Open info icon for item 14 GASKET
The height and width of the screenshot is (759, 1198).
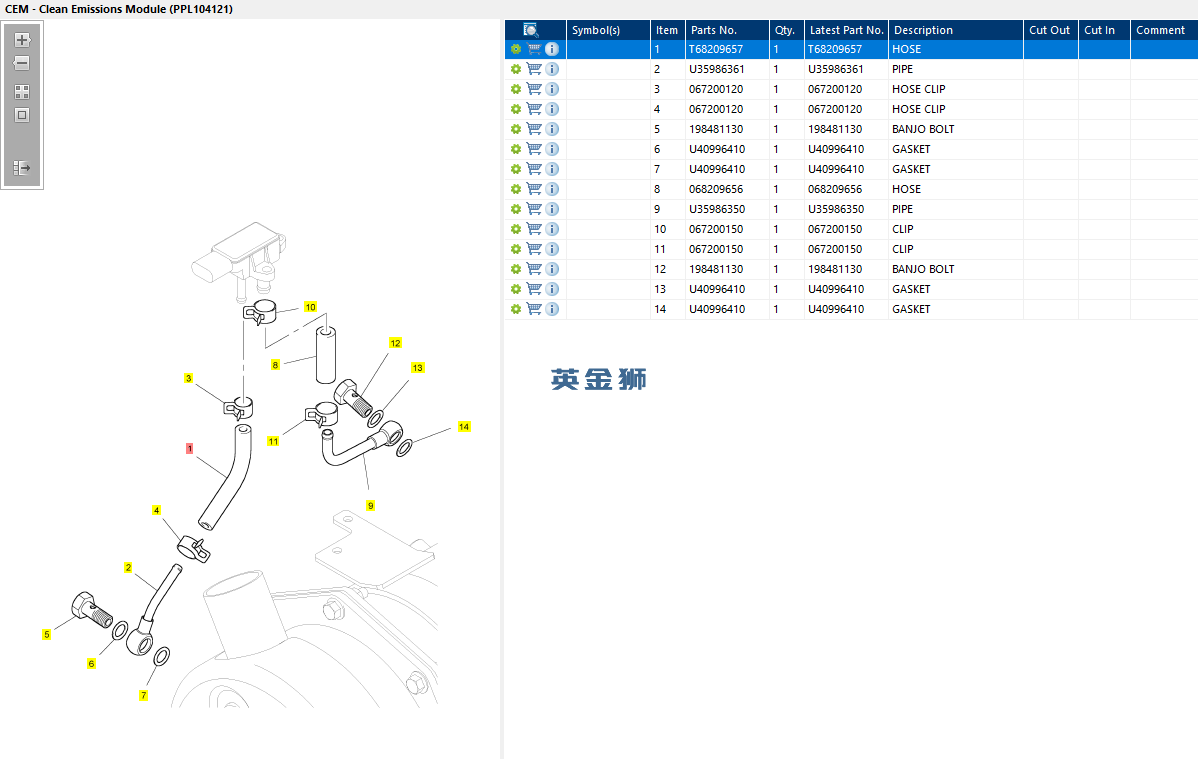[552, 309]
